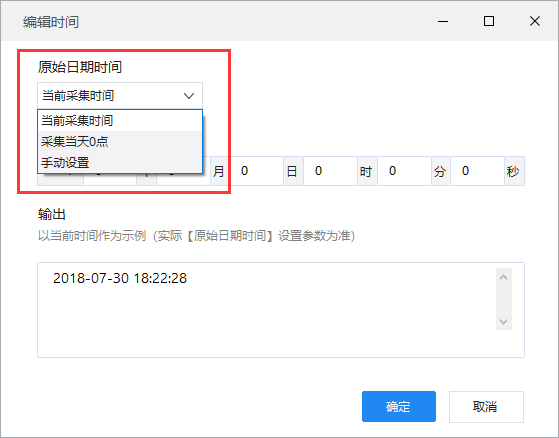Maximize the 编辑时间 window
This screenshot has width=559, height=438.
(x=489, y=21)
